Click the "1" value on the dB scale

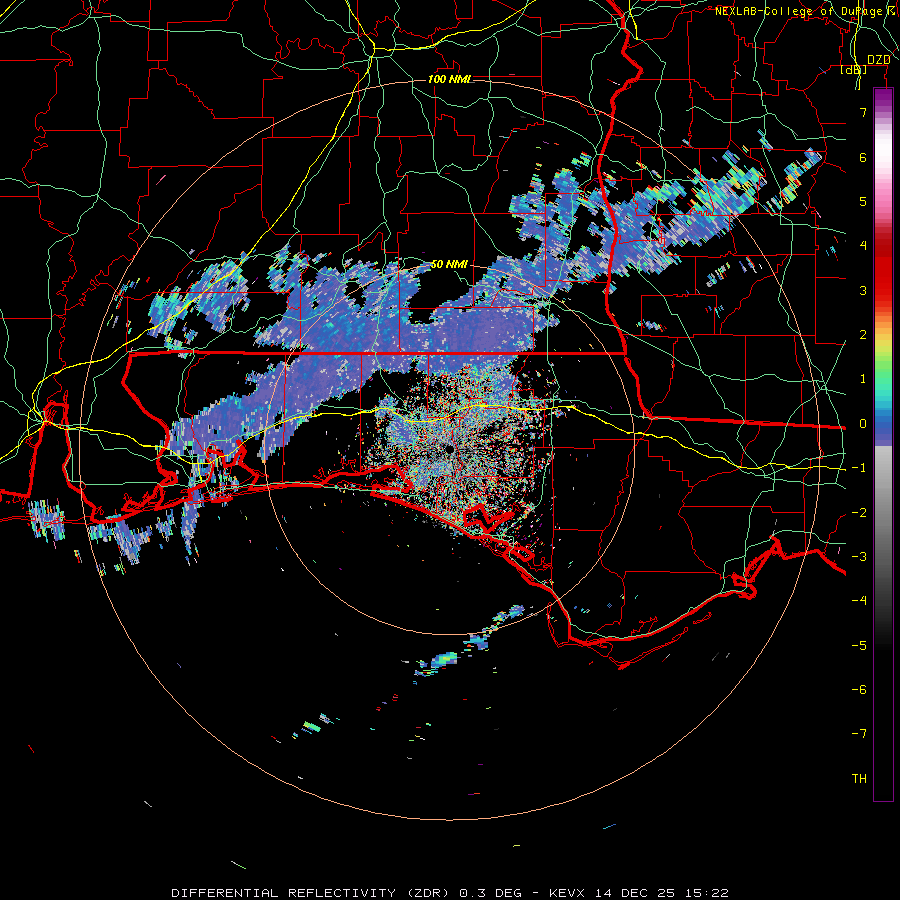pyautogui.click(x=863, y=379)
